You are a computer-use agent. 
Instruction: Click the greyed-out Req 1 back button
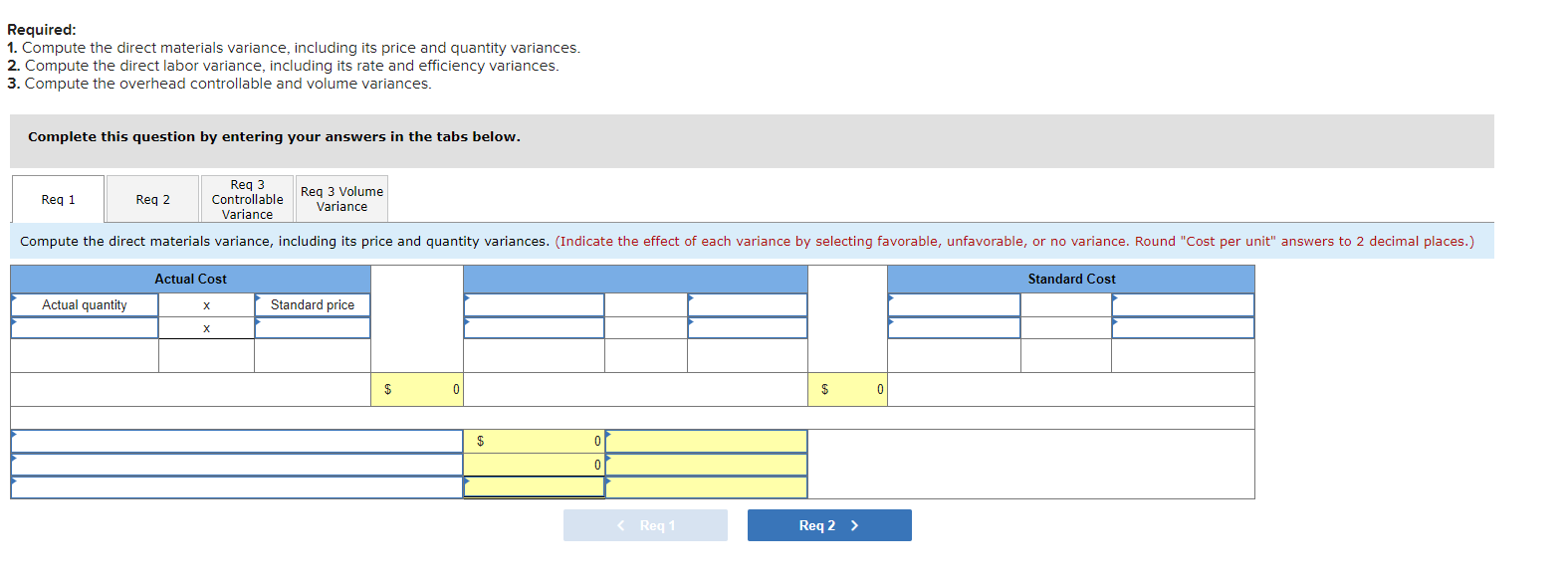[x=645, y=525]
